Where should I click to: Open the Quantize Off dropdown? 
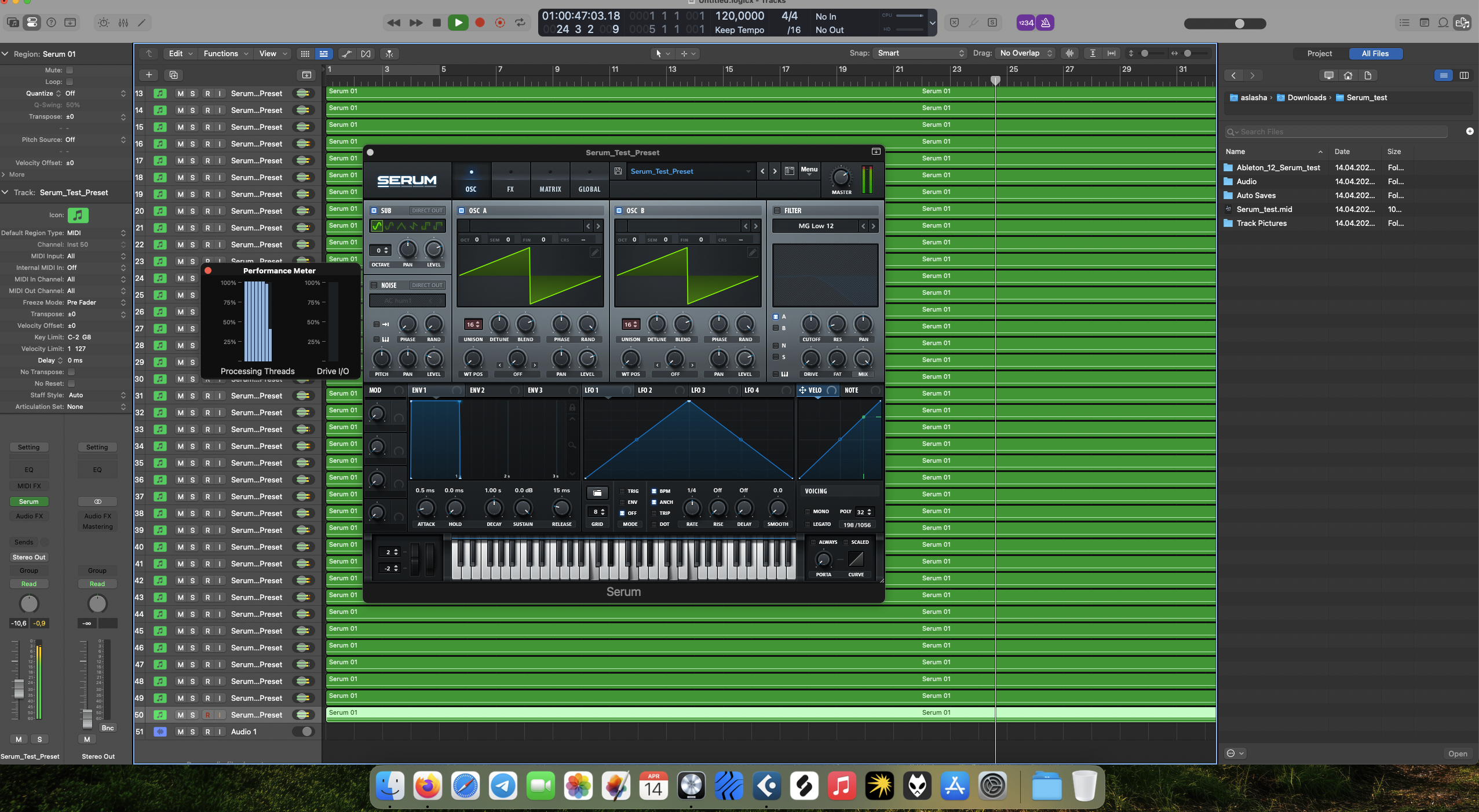[96, 93]
